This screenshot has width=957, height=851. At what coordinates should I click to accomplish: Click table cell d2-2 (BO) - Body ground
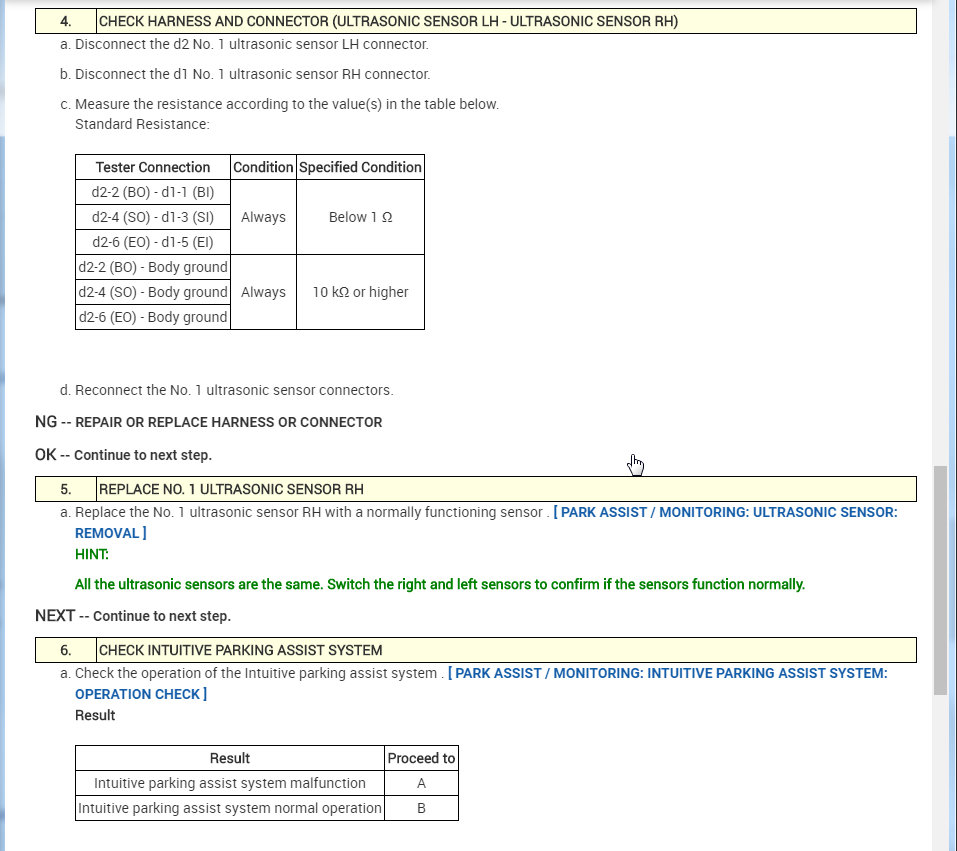click(153, 267)
